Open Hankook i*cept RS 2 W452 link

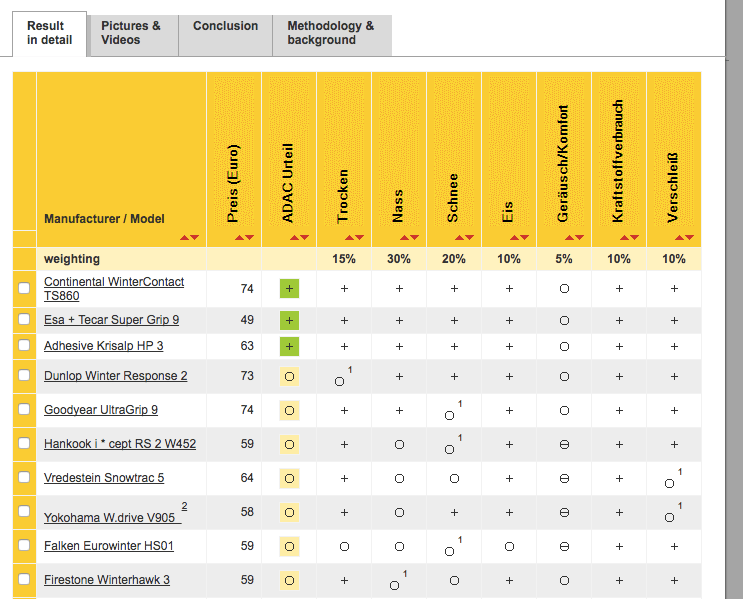point(120,444)
